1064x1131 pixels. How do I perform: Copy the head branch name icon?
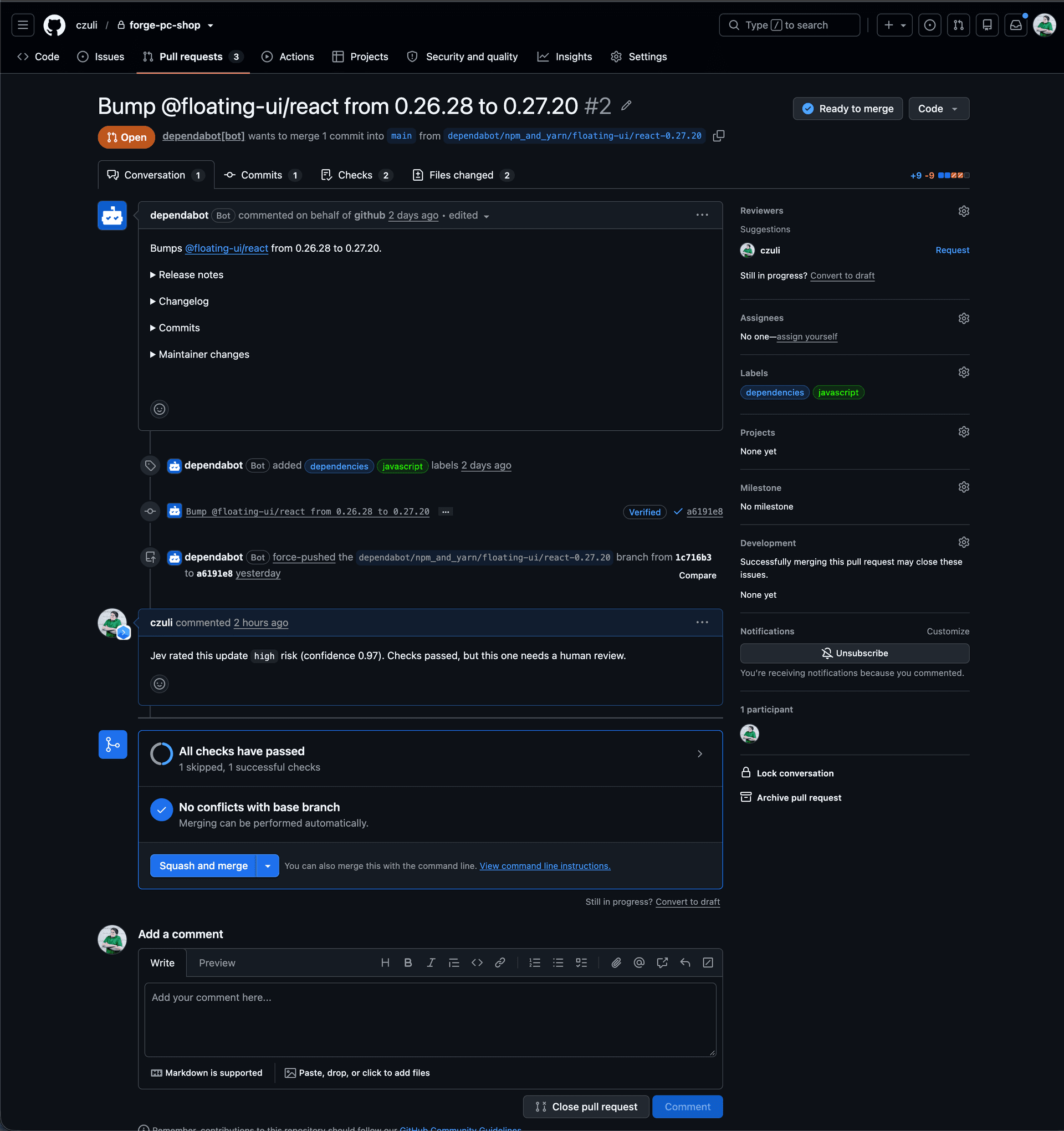click(719, 136)
